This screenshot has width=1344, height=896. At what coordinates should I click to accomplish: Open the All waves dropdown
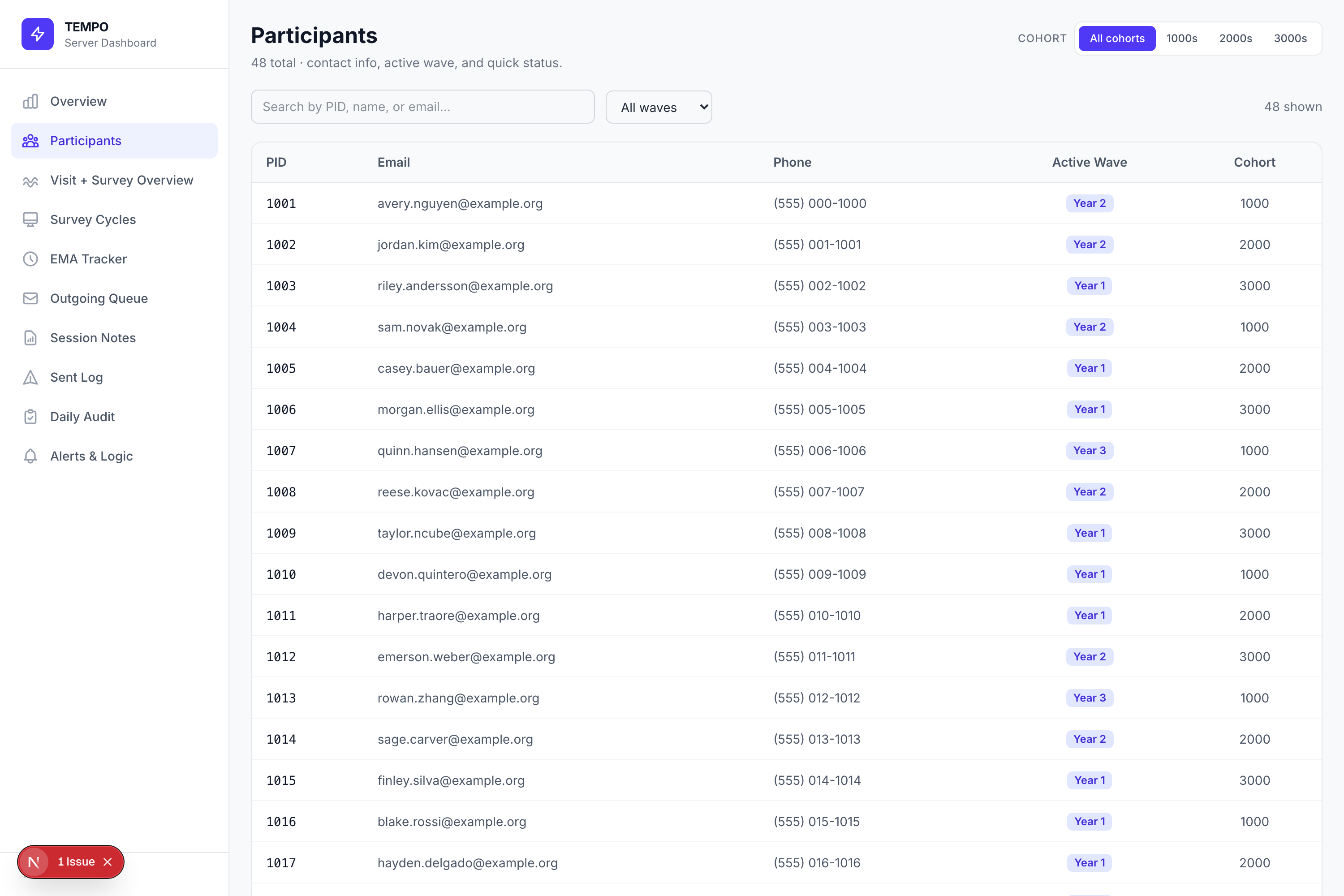659,107
